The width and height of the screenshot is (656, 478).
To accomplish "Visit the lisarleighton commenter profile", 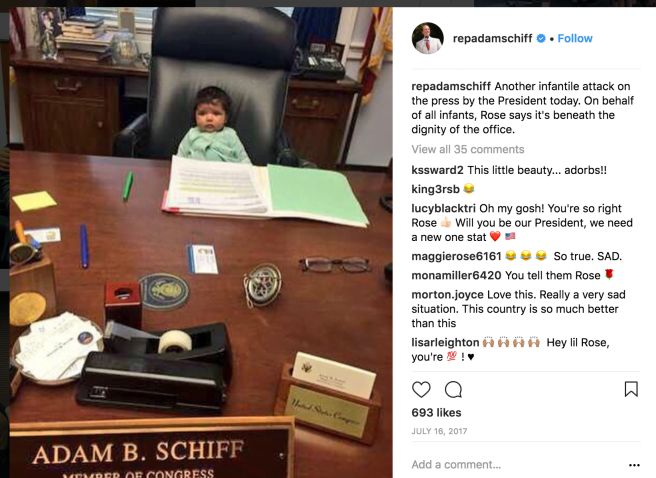I will (445, 343).
